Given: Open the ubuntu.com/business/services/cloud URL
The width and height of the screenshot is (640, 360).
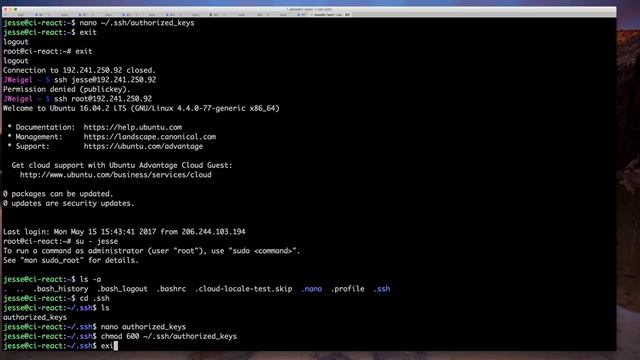Looking at the screenshot, I should click(x=116, y=175).
